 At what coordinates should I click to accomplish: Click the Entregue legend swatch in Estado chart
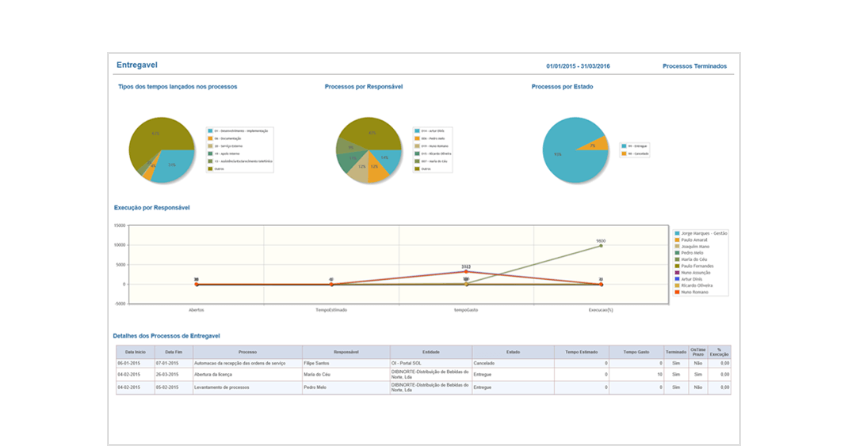tap(622, 145)
